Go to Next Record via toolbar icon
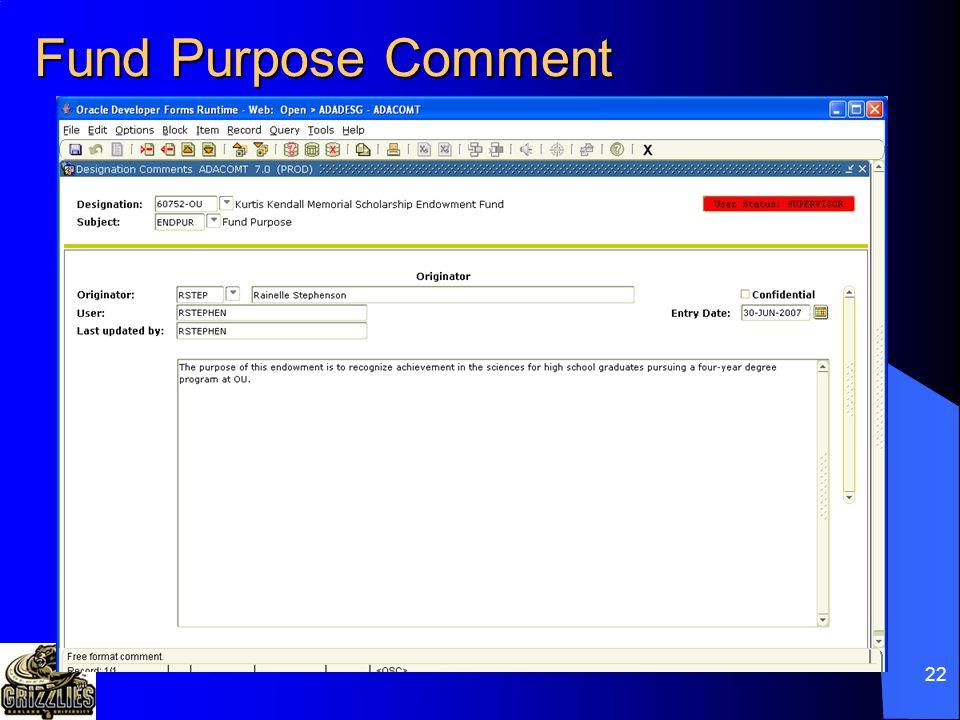This screenshot has width=960, height=720. click(x=209, y=149)
